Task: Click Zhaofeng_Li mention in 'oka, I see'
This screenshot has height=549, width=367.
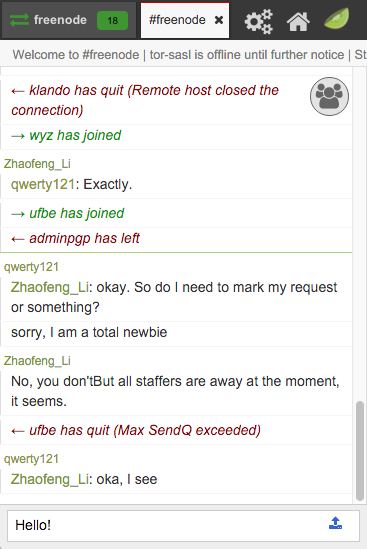Action: click(x=49, y=479)
